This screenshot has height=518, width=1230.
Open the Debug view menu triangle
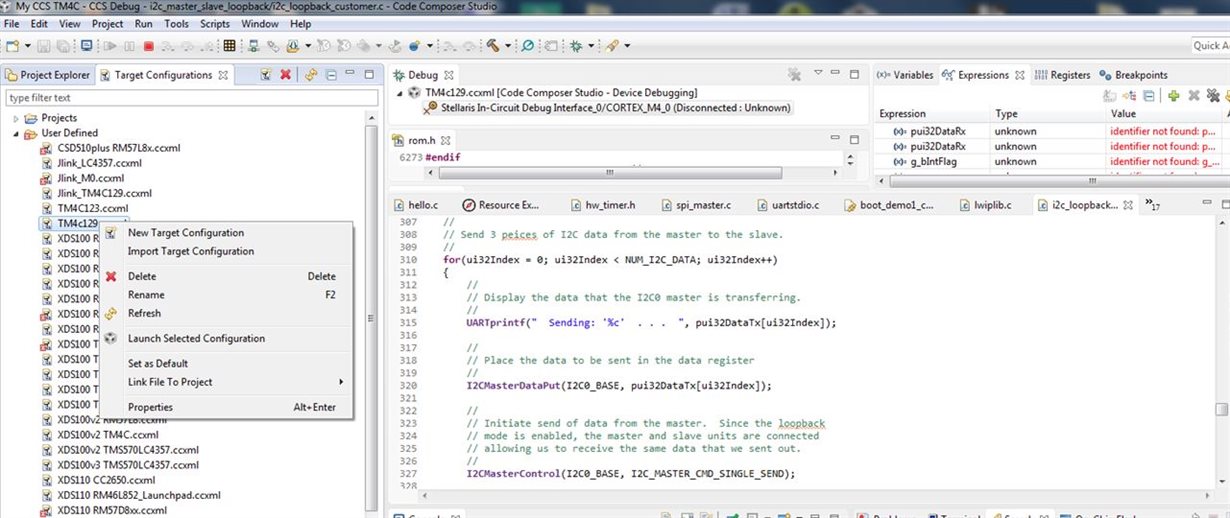tap(818, 73)
